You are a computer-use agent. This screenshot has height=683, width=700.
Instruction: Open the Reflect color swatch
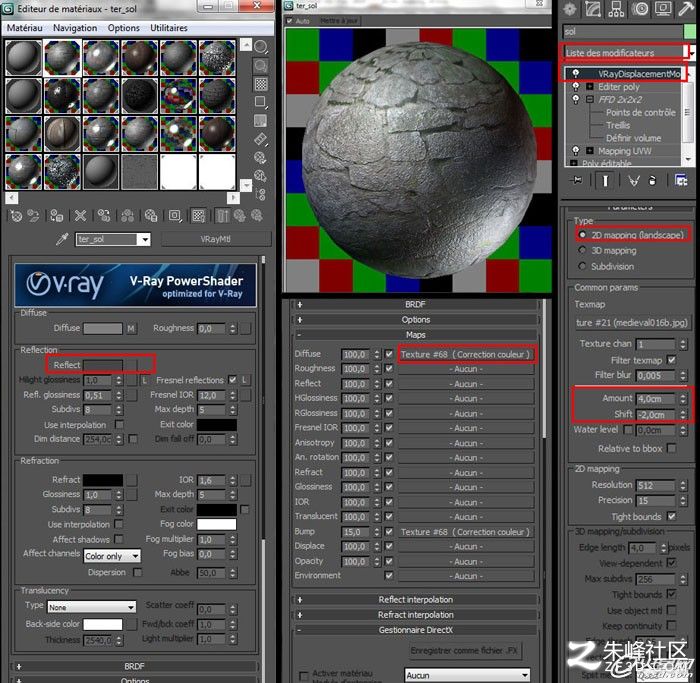[103, 365]
